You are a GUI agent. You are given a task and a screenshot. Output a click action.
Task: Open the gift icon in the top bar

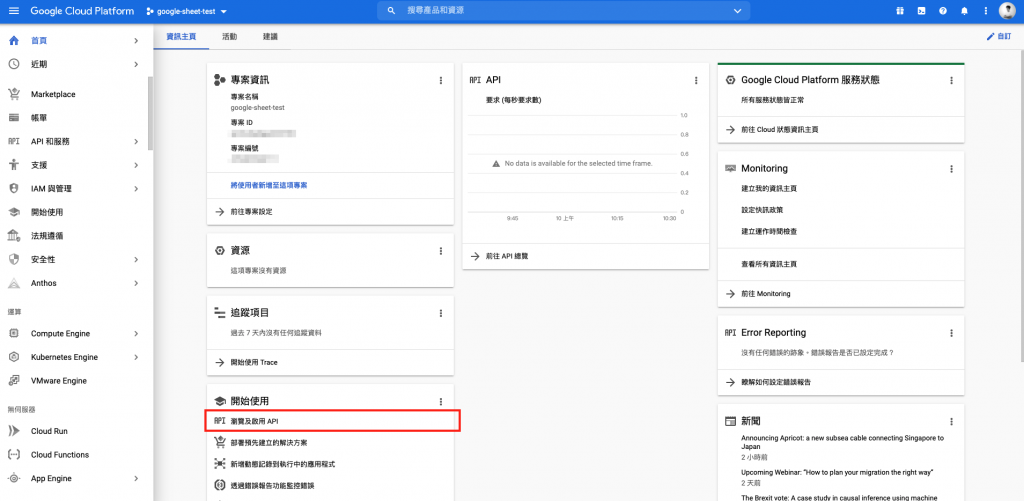[x=901, y=11]
